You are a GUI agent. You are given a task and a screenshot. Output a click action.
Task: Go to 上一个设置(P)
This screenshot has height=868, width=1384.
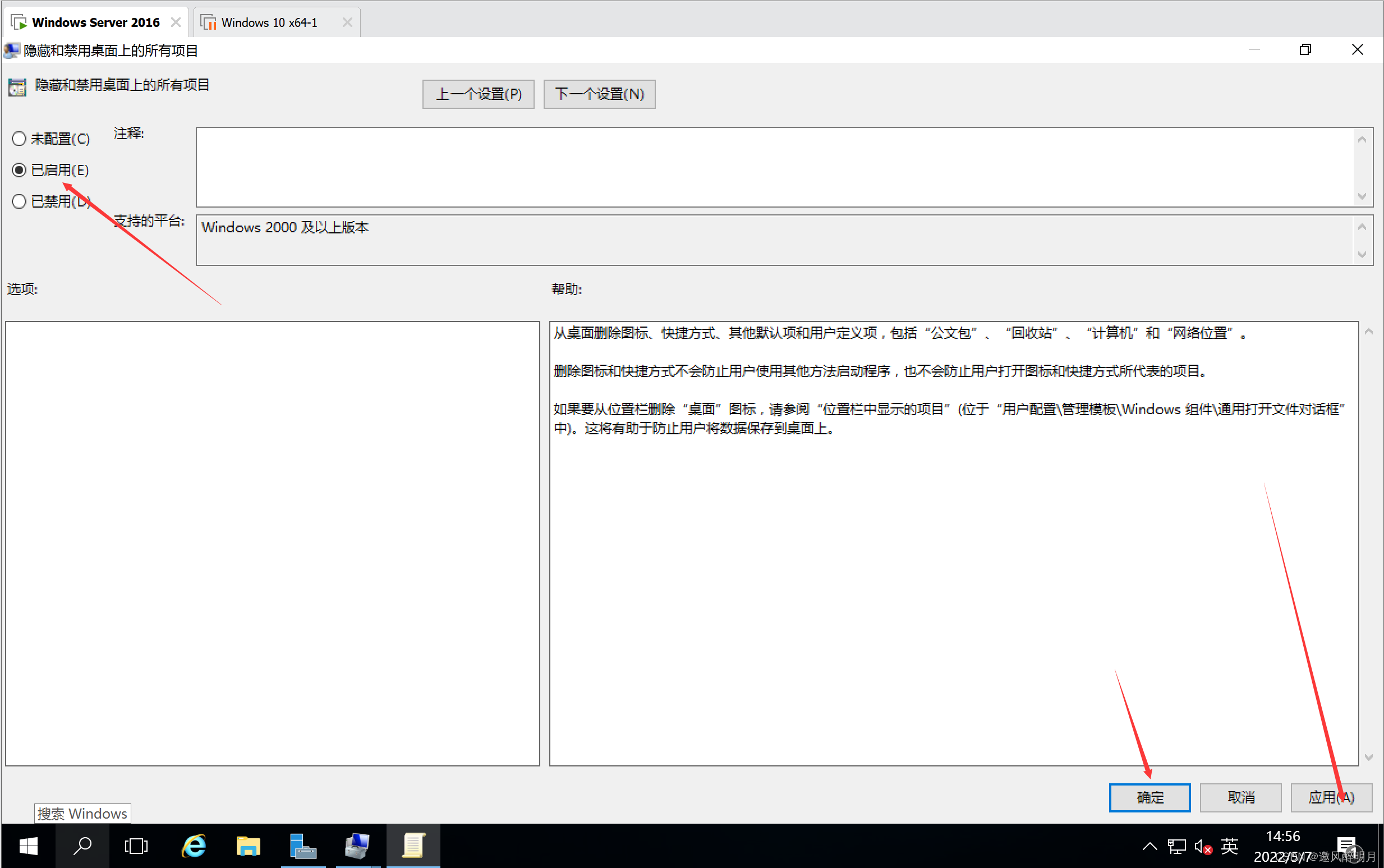(x=478, y=94)
